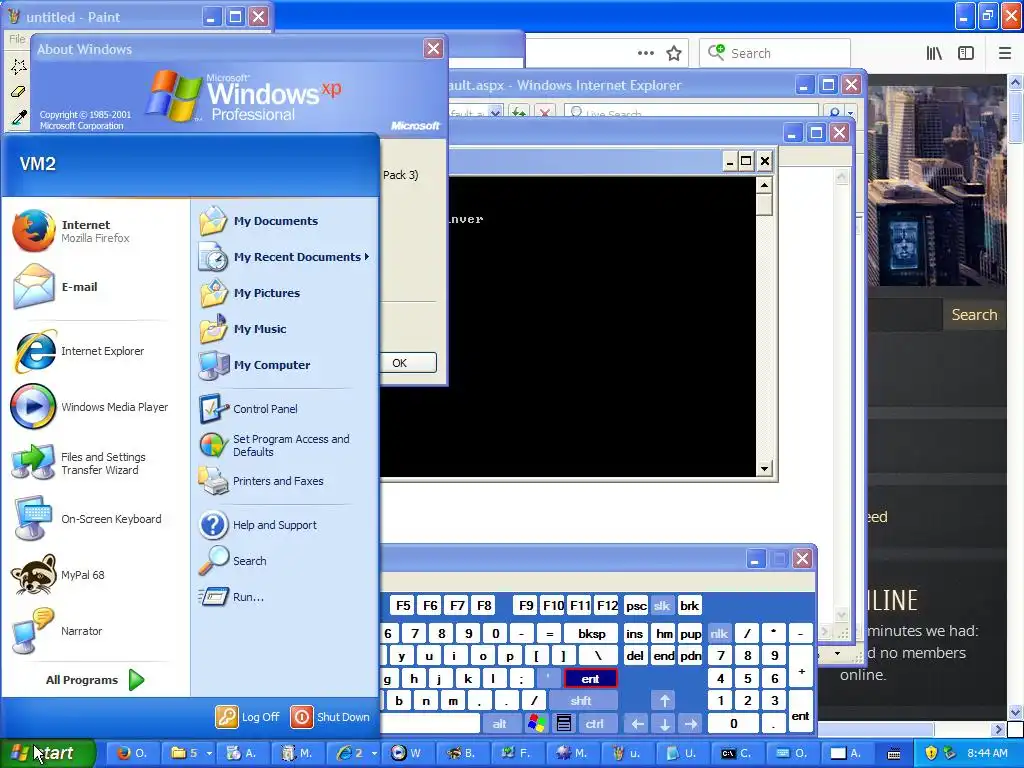Click Windows logo key on On-Screen Keyboard
Viewport: 1024px width, 768px height.
pyautogui.click(x=537, y=724)
